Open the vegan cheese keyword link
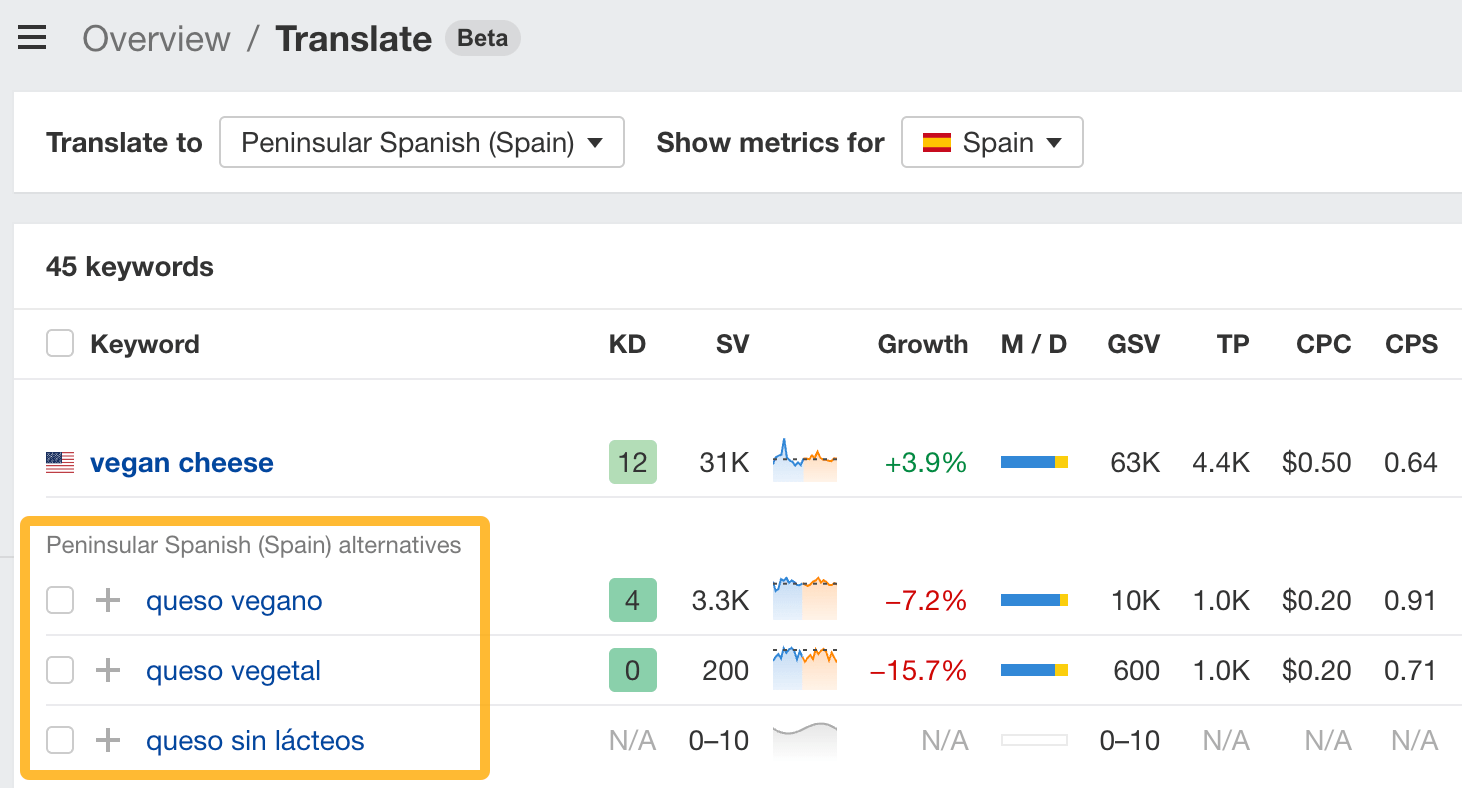The image size is (1462, 788). click(x=181, y=462)
